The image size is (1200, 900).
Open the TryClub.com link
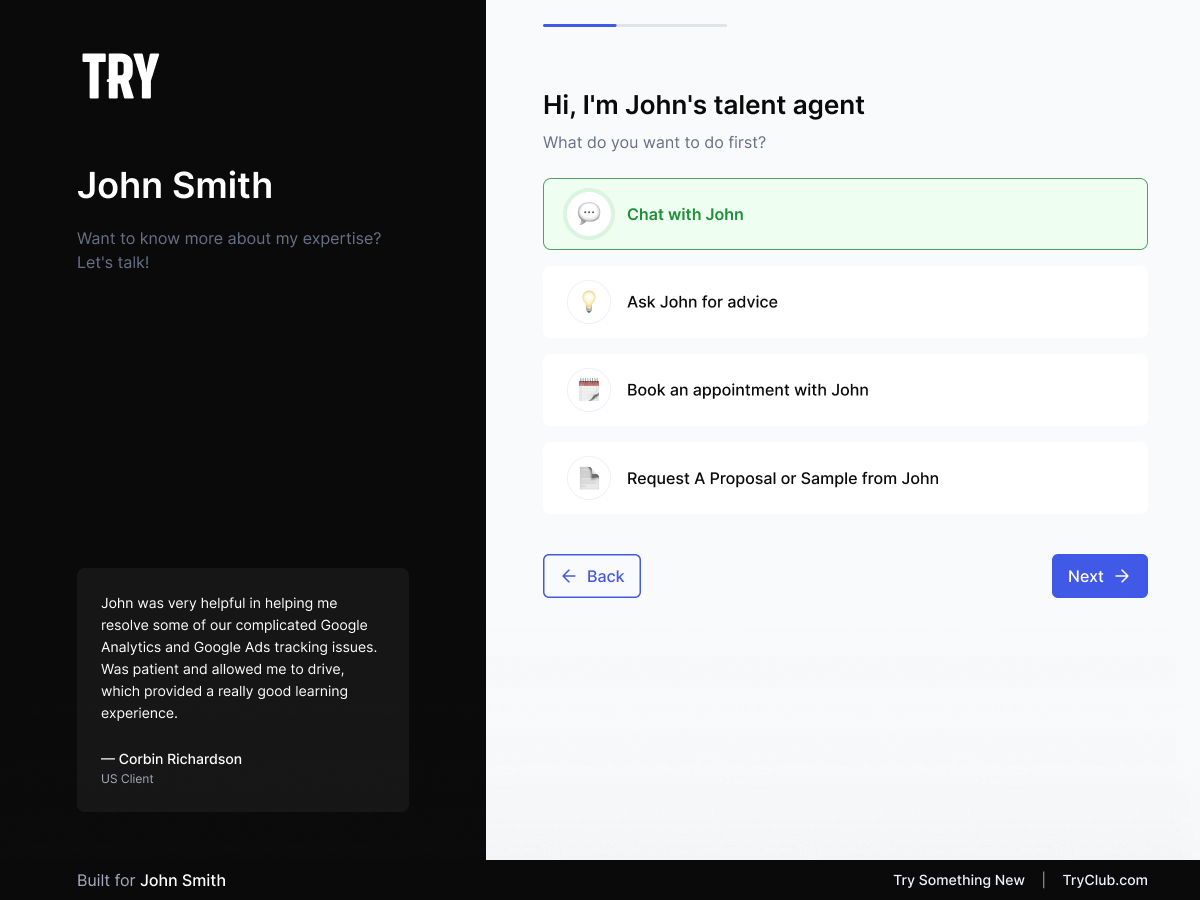click(x=1105, y=880)
